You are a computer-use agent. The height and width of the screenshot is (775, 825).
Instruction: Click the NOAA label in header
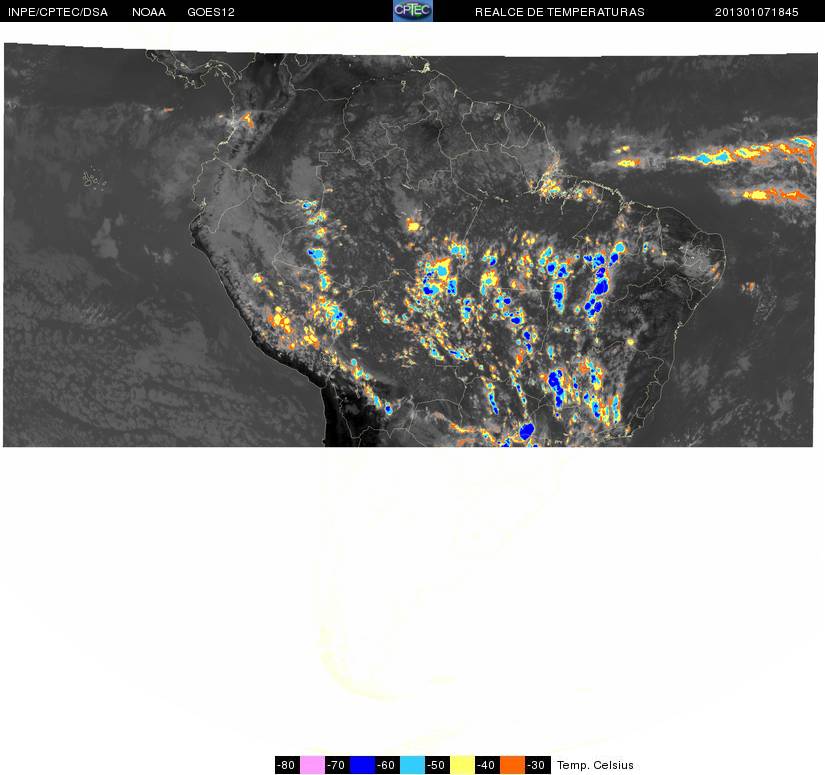tap(149, 12)
